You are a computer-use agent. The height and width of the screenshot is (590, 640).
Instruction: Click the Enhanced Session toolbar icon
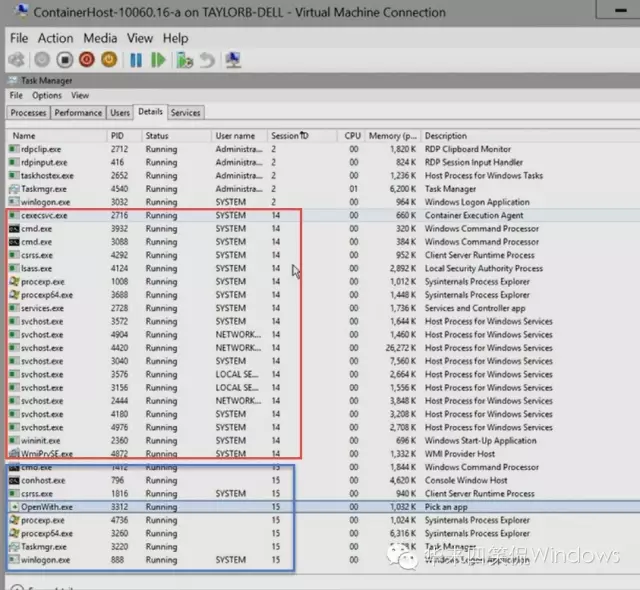[x=233, y=60]
